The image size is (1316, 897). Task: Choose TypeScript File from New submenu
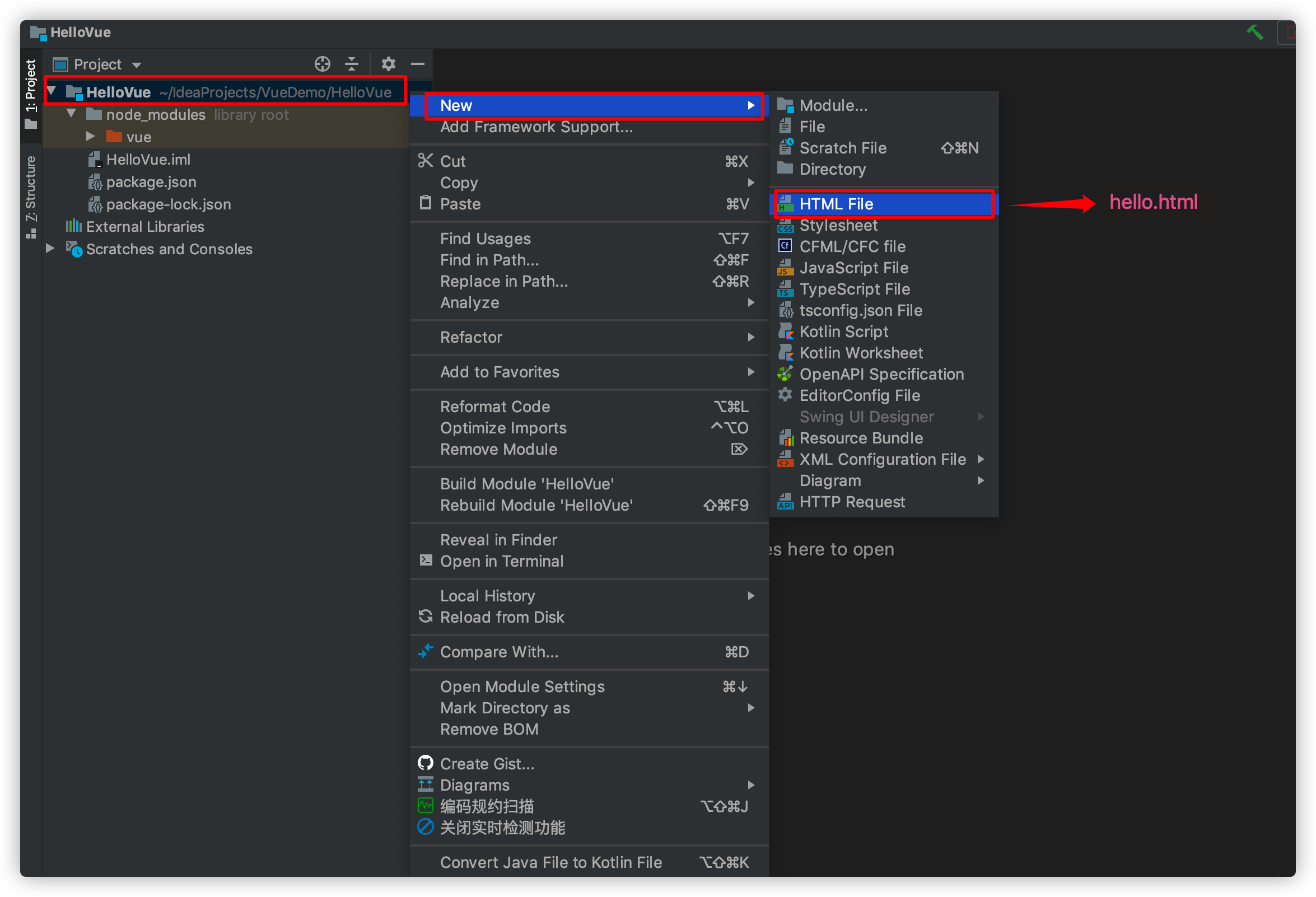[855, 289]
